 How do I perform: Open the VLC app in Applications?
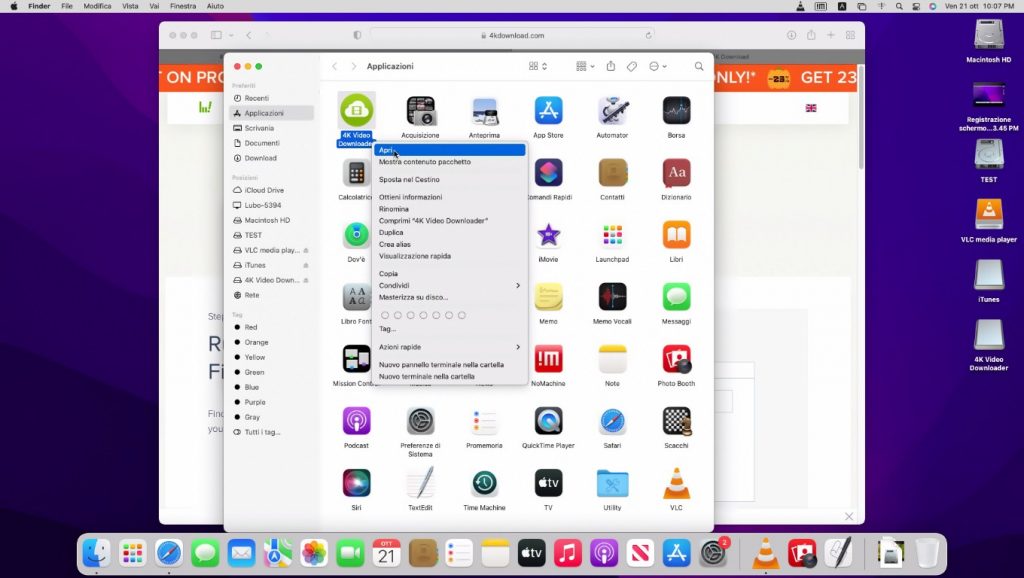[676, 484]
